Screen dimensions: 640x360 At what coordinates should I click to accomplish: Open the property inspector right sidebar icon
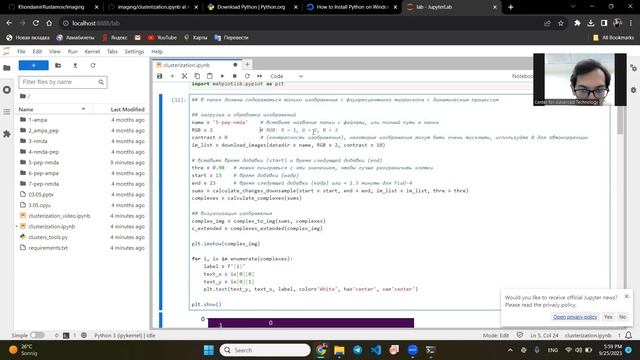633,68
